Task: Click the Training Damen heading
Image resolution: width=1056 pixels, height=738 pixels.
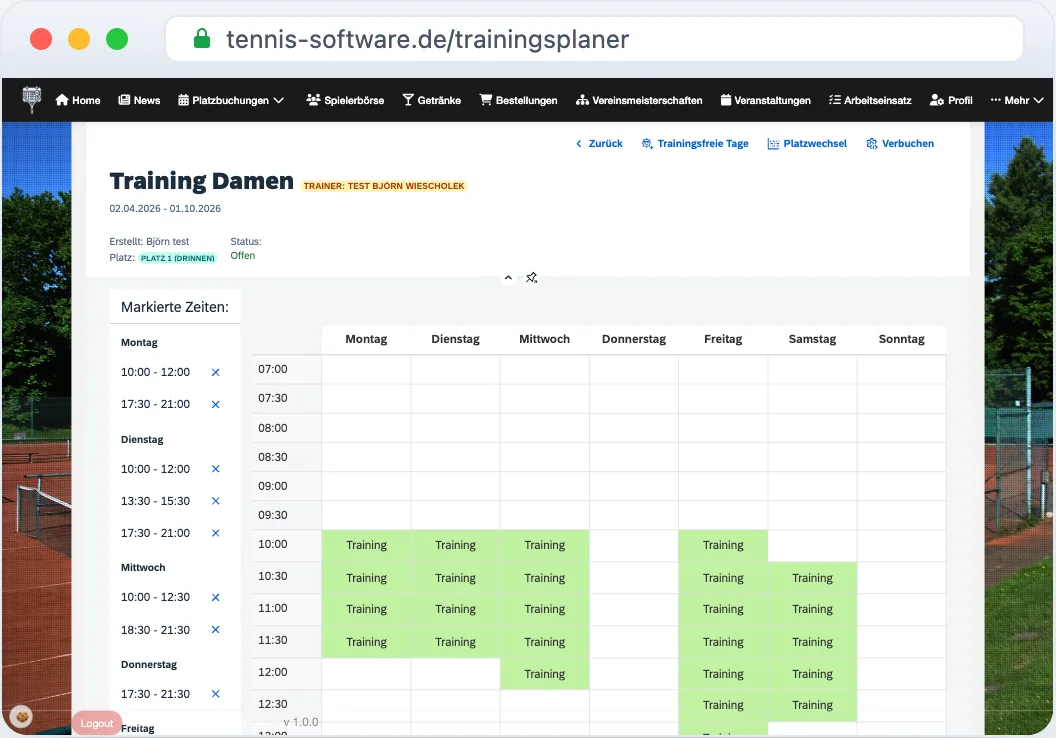Action: click(x=201, y=180)
